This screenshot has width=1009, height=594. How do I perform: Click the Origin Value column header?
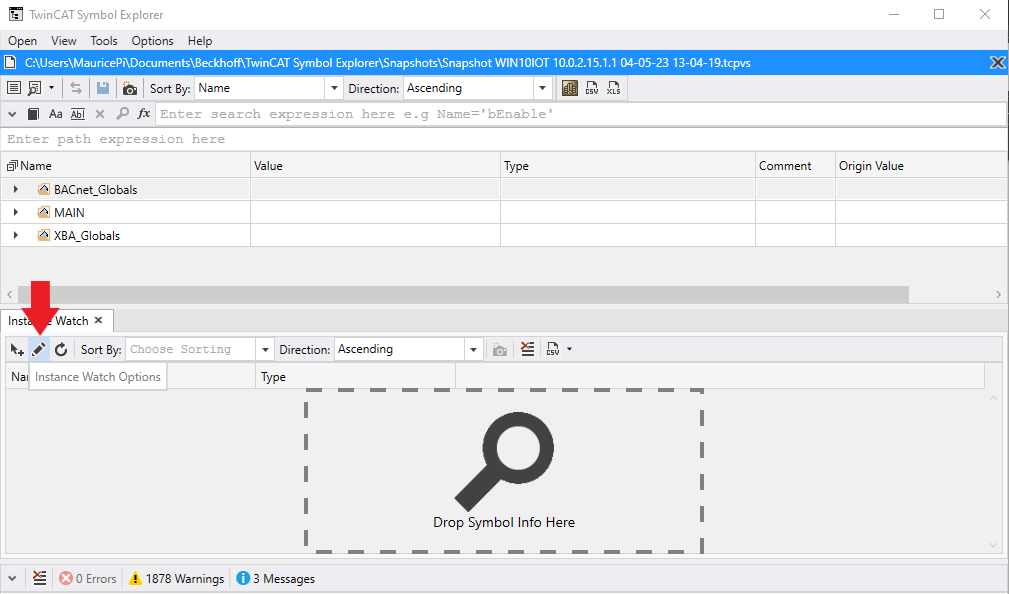pyautogui.click(x=921, y=165)
